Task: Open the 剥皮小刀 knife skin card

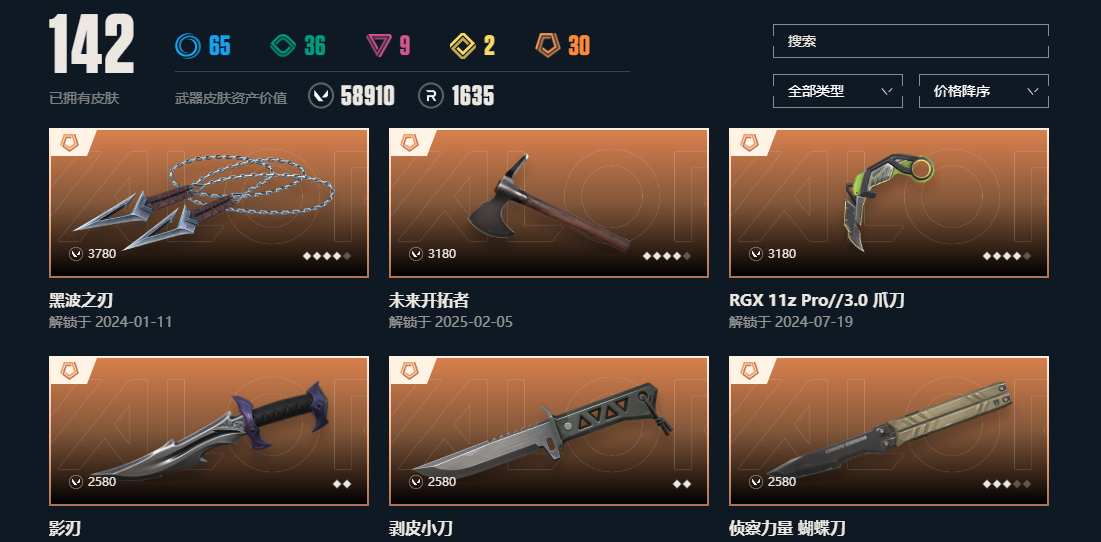Action: tap(548, 430)
